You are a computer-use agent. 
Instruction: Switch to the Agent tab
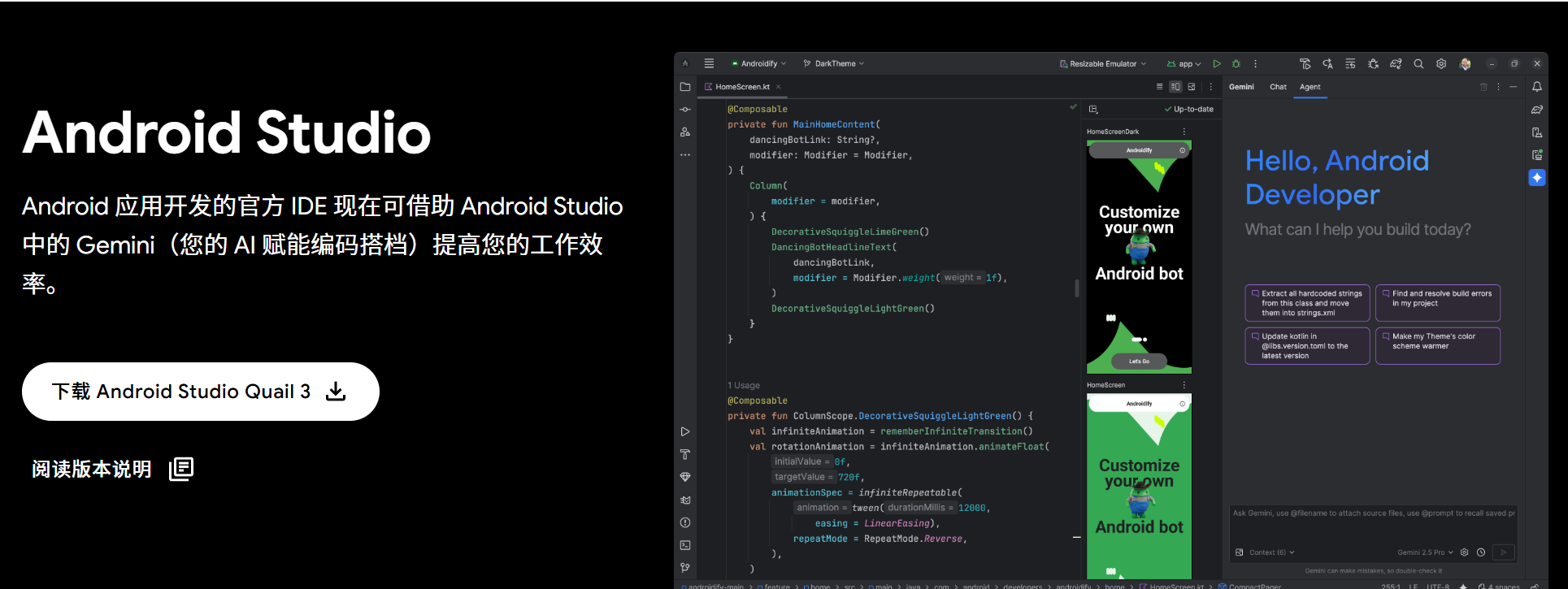(1310, 87)
